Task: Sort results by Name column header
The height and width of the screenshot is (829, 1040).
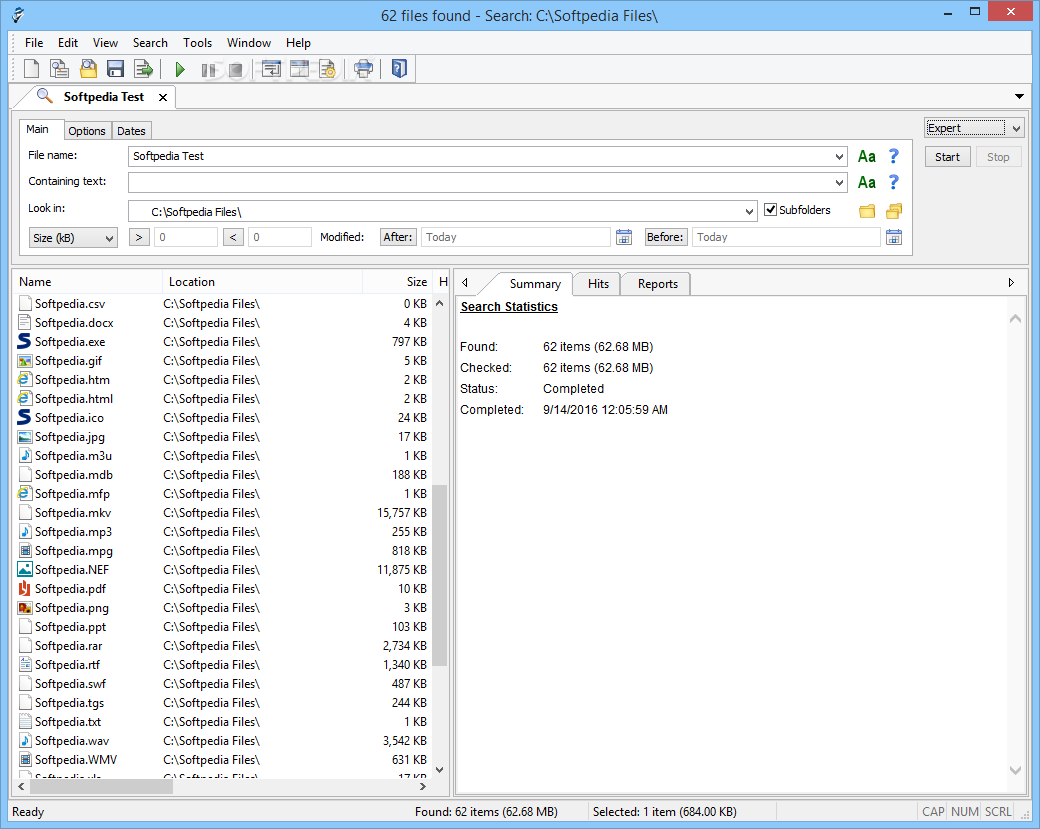Action: click(88, 282)
